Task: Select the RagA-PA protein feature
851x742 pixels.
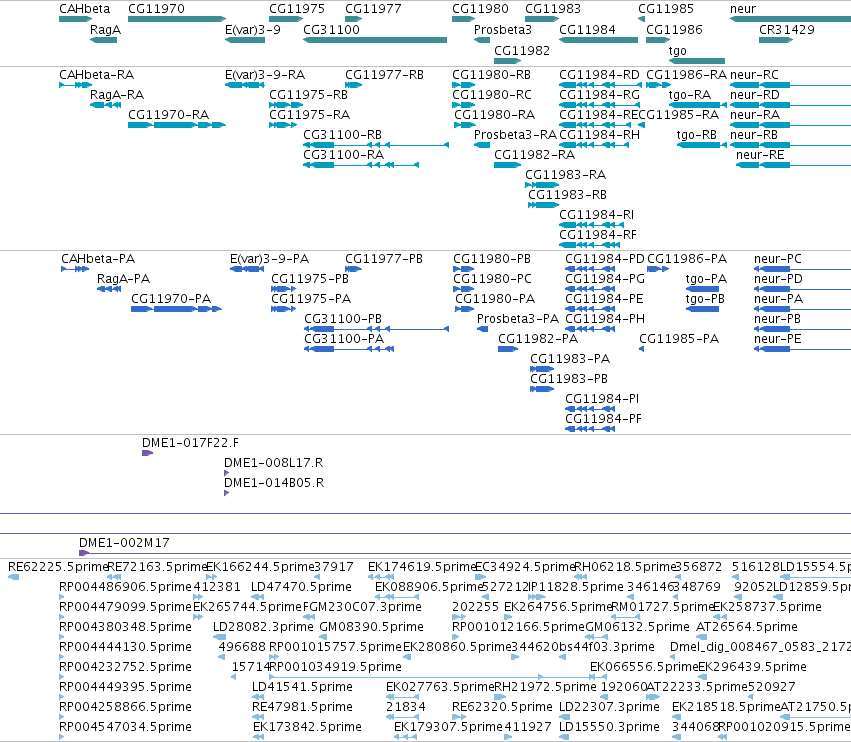Action: (109, 289)
